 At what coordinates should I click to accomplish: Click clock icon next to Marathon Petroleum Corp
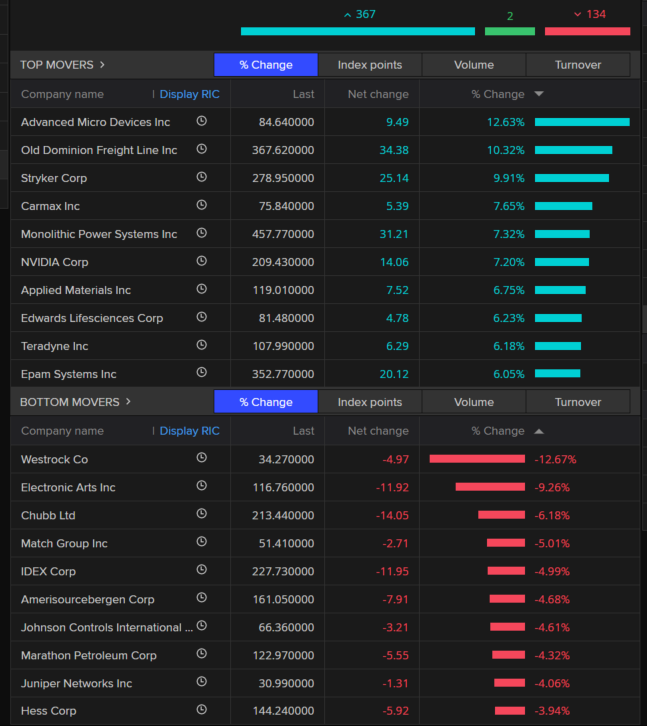tap(201, 654)
